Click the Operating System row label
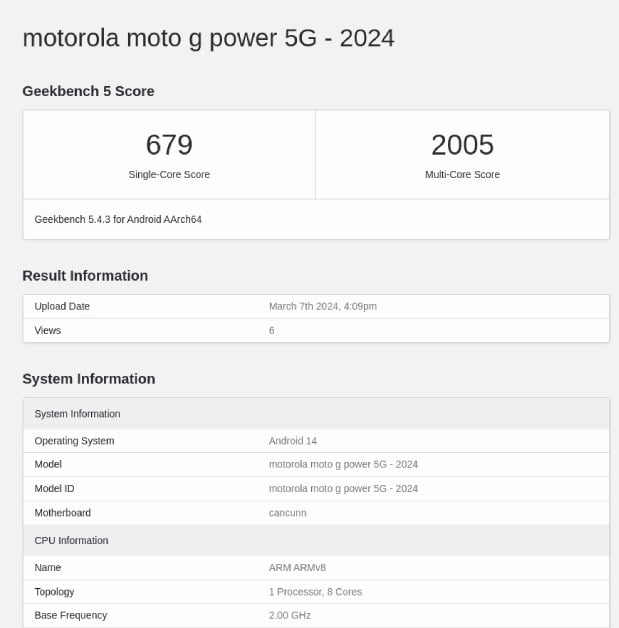 tap(74, 441)
